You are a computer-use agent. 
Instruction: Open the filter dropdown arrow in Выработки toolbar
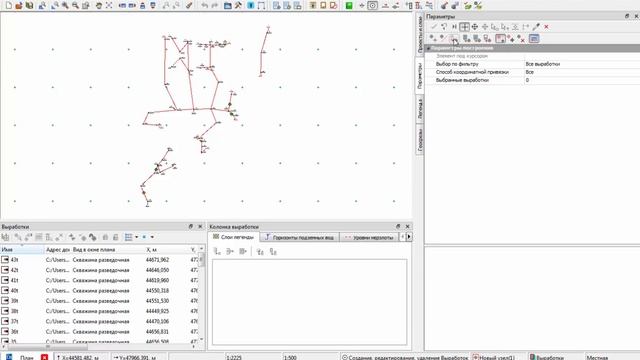coord(152,237)
